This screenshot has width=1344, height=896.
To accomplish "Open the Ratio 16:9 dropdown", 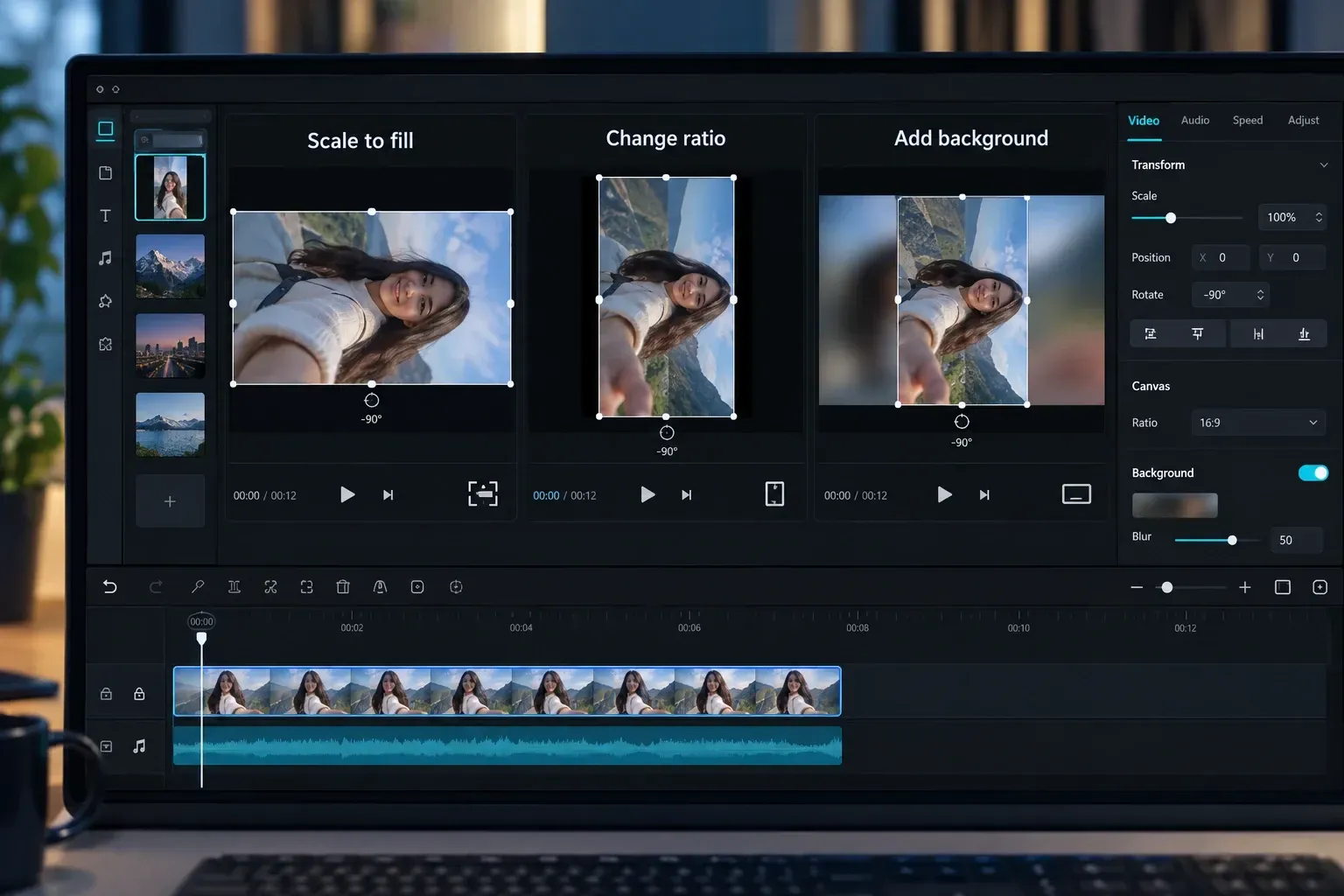I will 1258,423.
